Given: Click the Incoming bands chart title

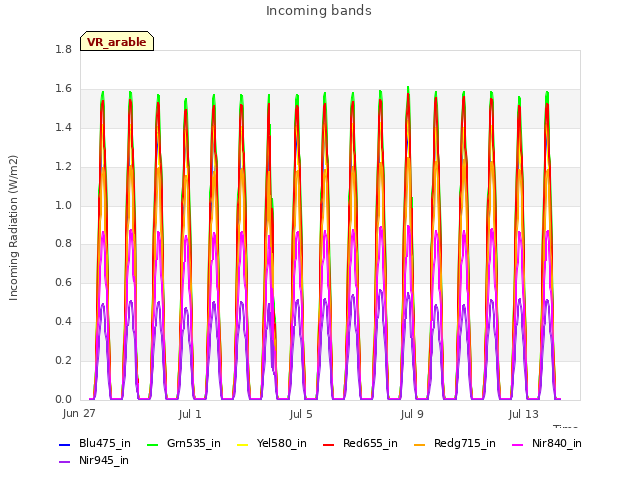Looking at the screenshot, I should click(x=319, y=11).
